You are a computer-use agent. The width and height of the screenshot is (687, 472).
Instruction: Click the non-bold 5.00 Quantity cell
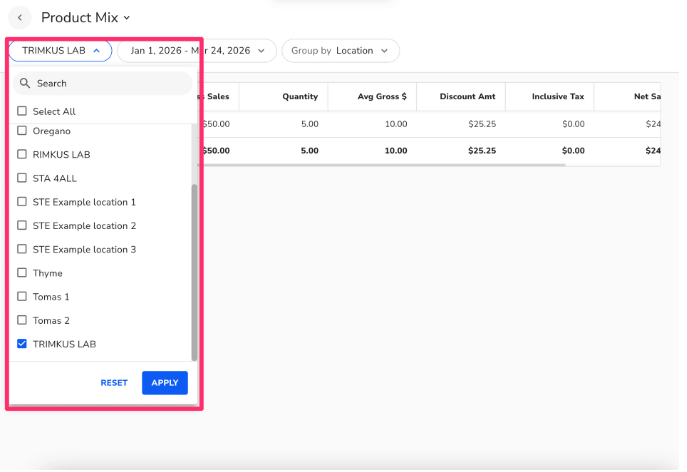310,124
